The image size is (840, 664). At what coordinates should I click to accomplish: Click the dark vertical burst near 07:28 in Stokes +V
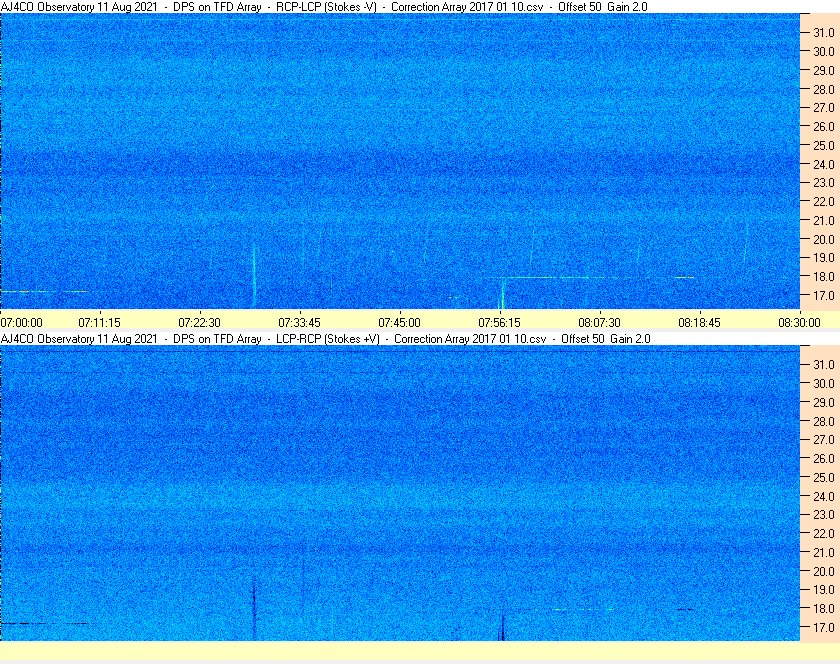tap(254, 607)
